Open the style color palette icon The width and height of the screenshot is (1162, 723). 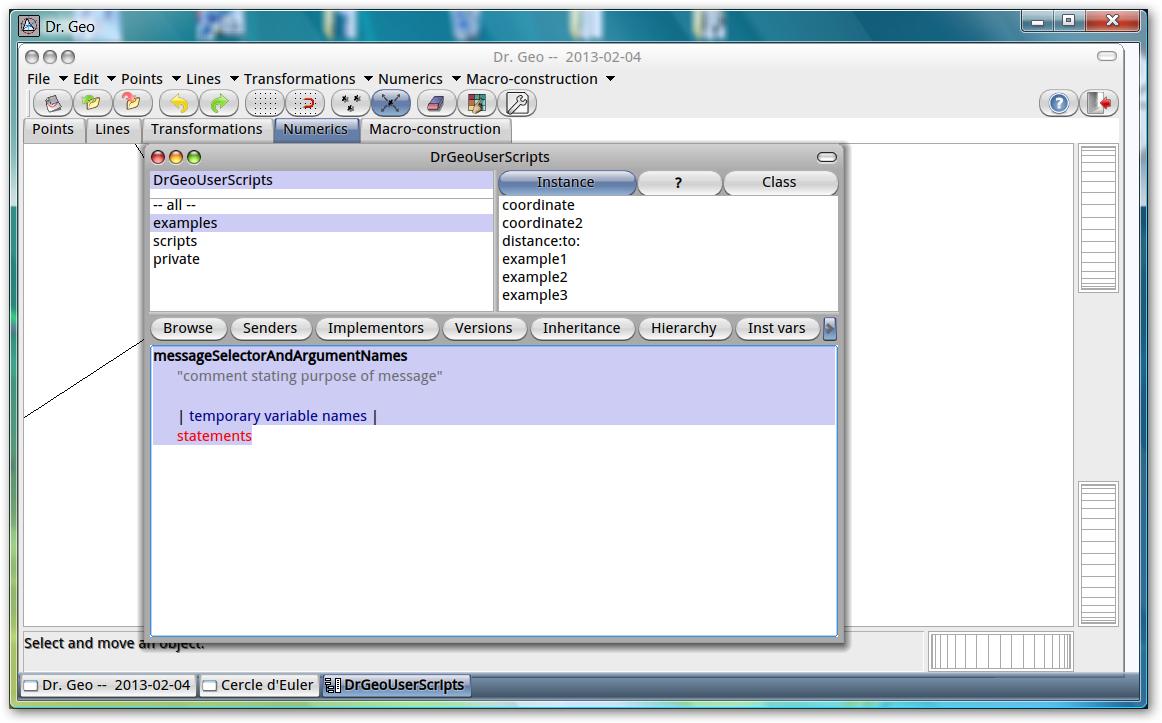tap(477, 103)
